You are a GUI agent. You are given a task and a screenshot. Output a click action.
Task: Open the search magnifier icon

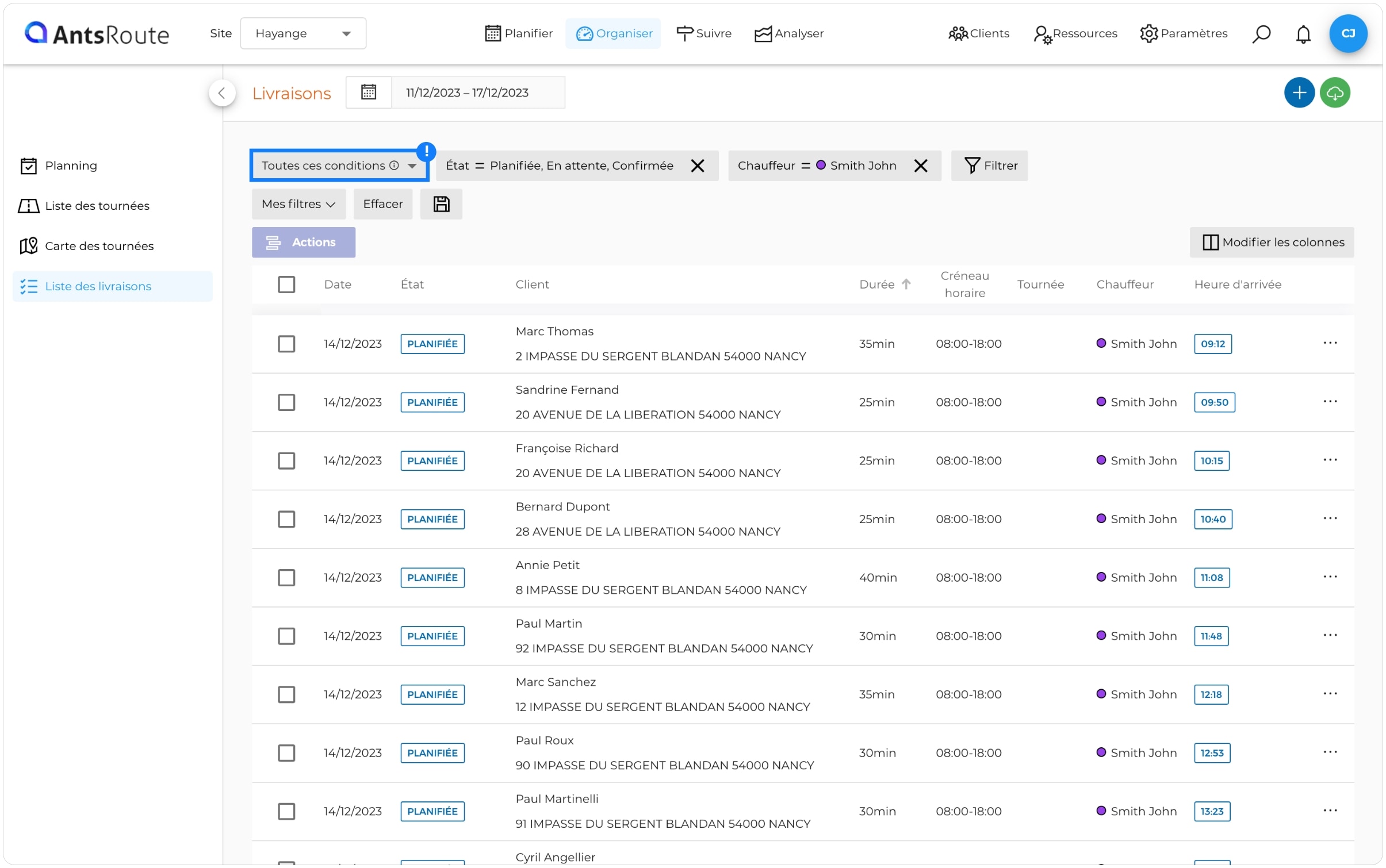pos(1261,33)
